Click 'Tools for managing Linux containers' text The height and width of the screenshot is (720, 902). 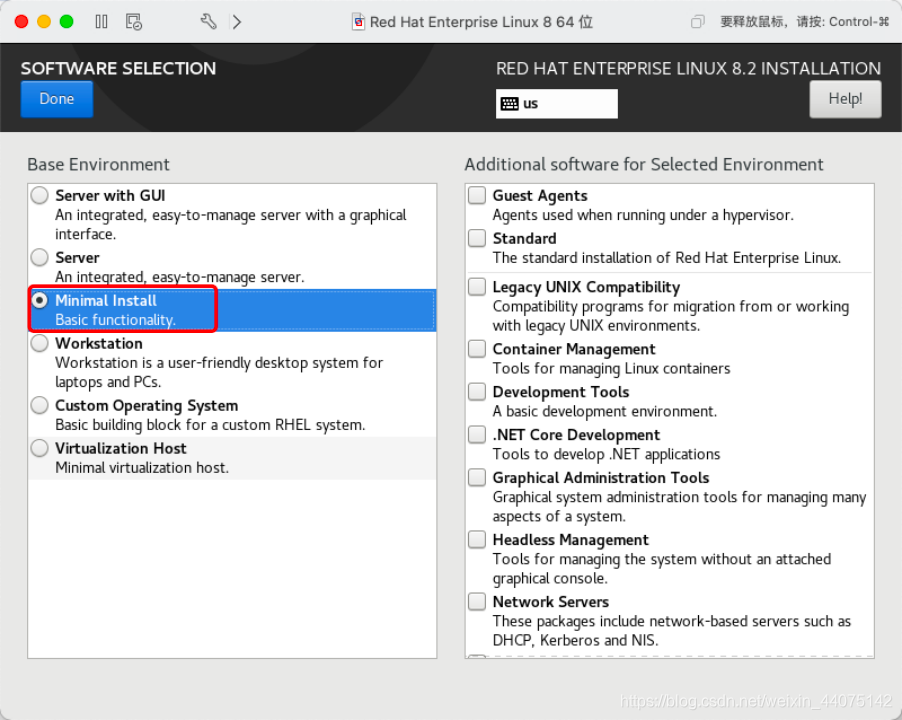(611, 368)
